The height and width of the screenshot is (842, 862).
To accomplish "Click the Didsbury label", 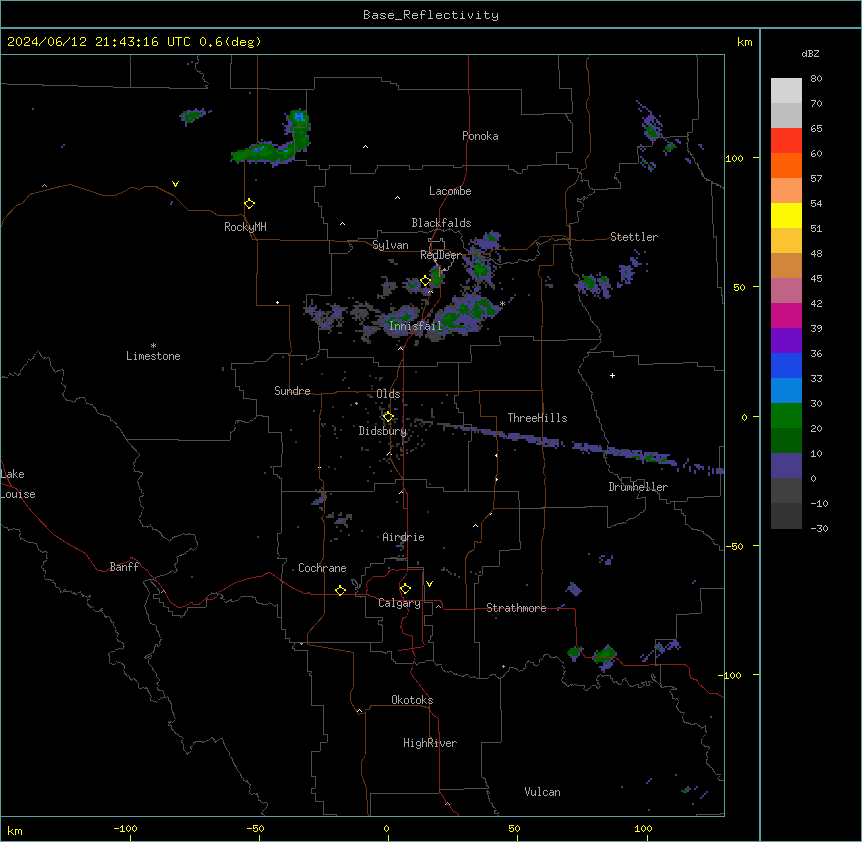I will tap(382, 431).
